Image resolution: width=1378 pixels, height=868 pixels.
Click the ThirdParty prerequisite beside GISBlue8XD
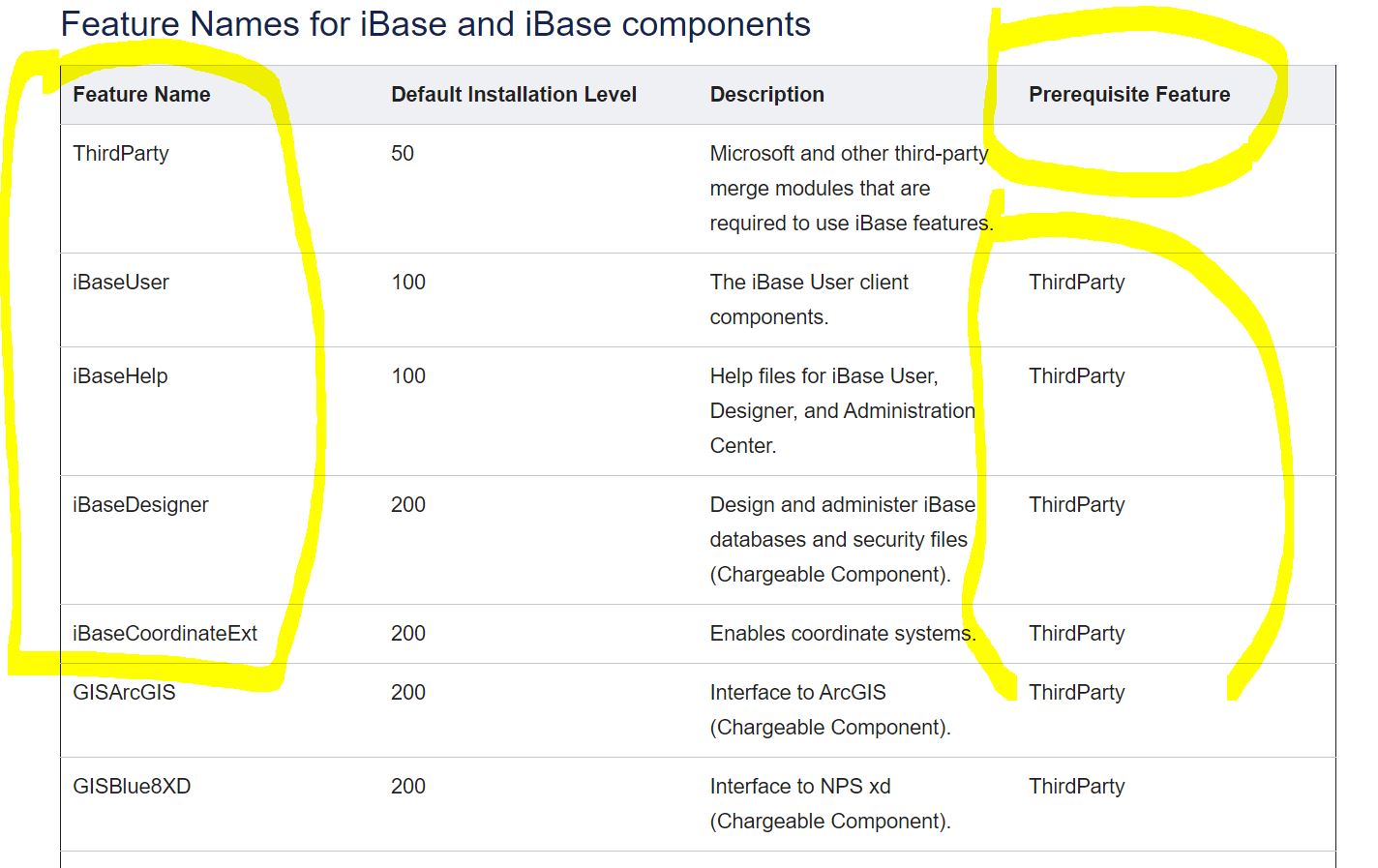click(1077, 786)
